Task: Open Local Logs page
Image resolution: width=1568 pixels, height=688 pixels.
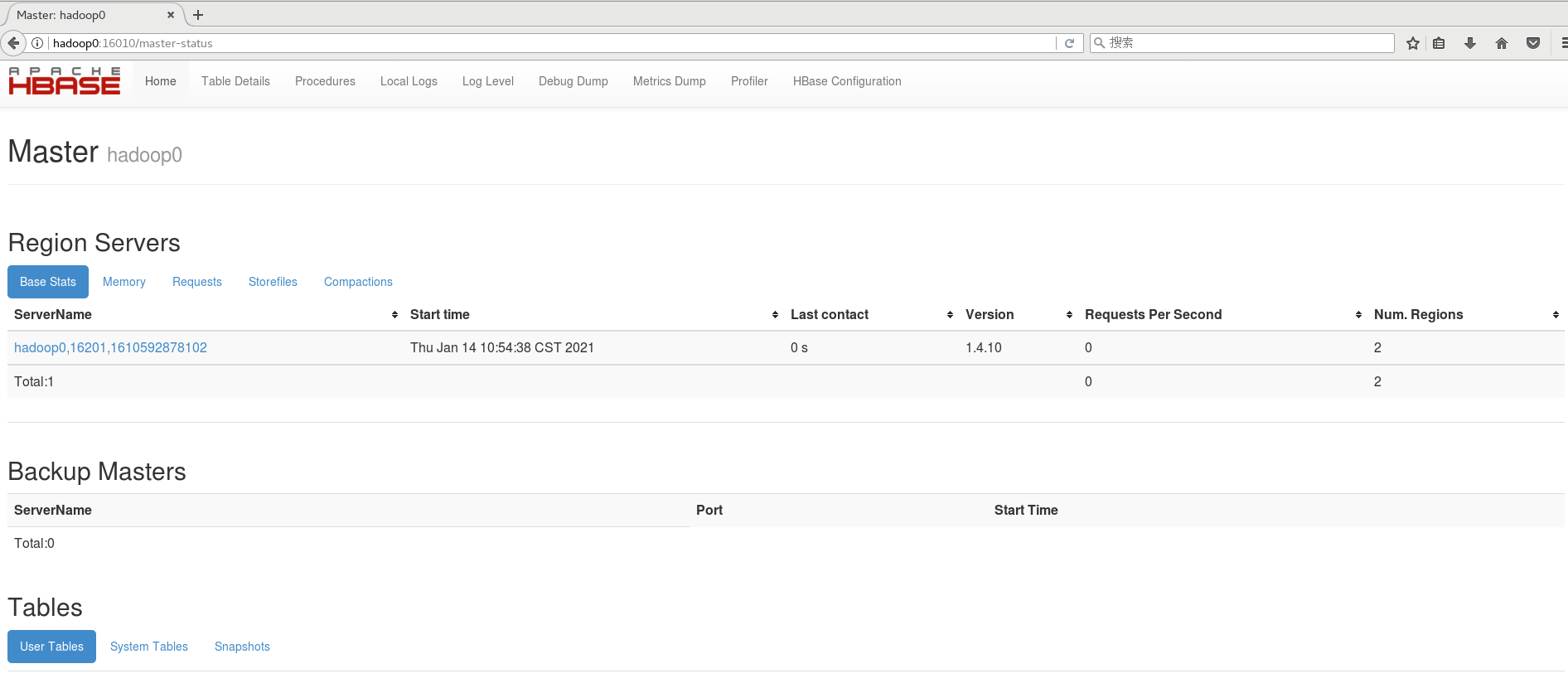Action: click(x=409, y=81)
